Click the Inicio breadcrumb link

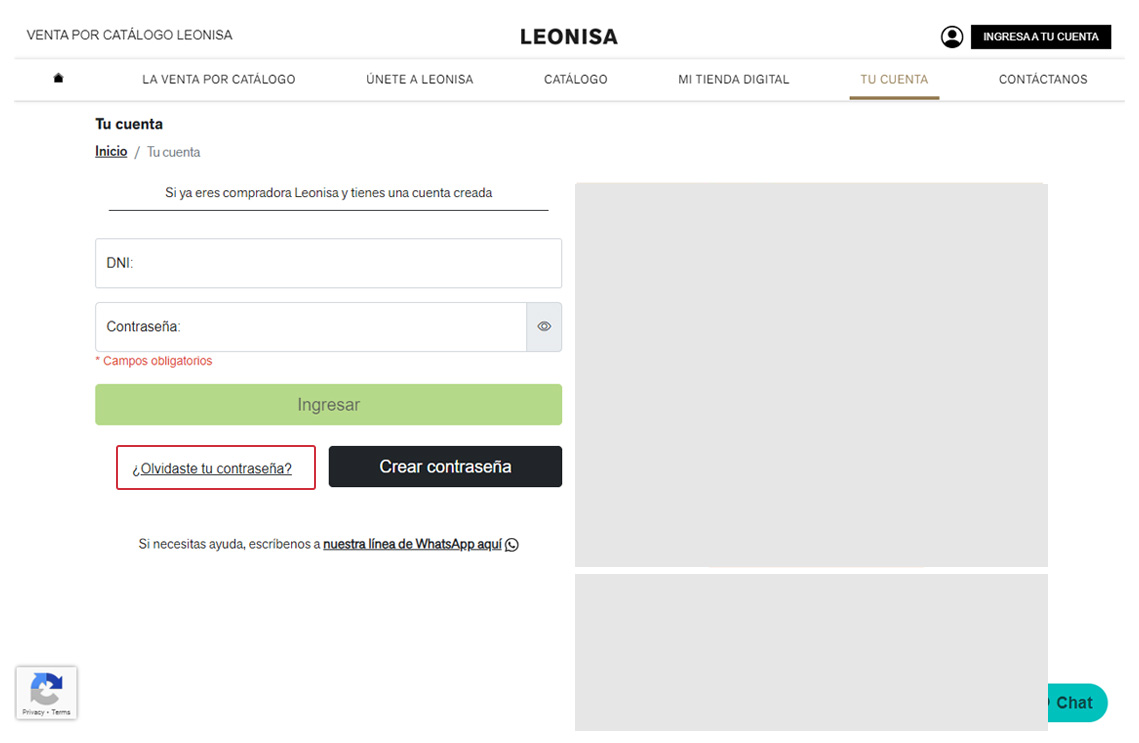(x=111, y=152)
